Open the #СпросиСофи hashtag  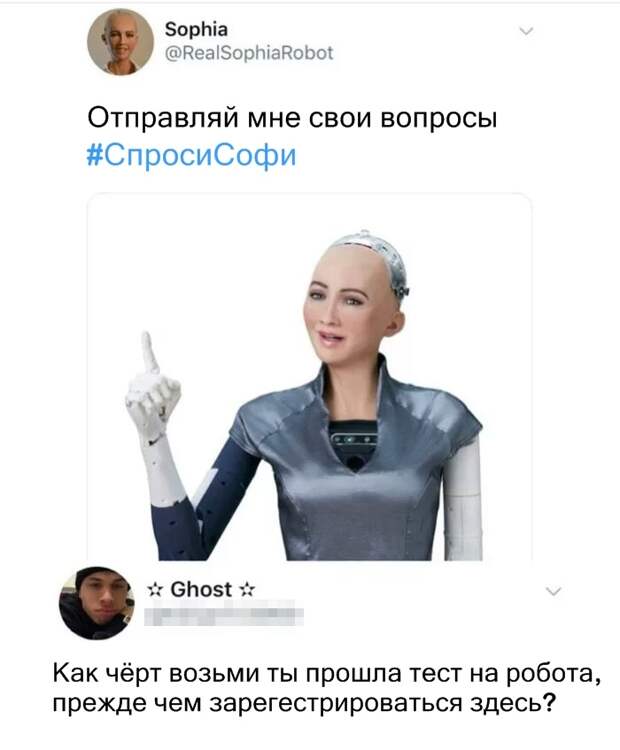point(192,155)
